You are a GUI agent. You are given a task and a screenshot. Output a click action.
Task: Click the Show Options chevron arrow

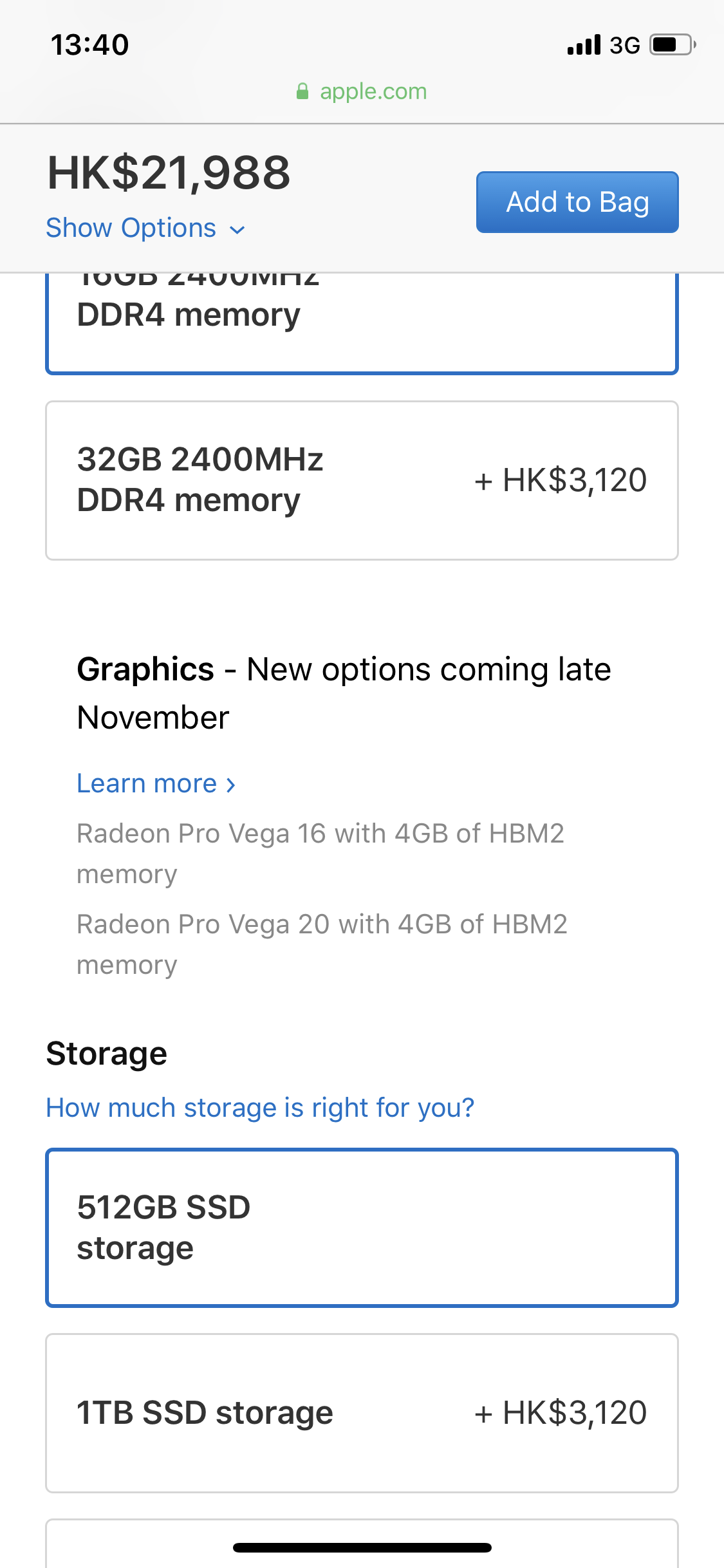(x=237, y=230)
